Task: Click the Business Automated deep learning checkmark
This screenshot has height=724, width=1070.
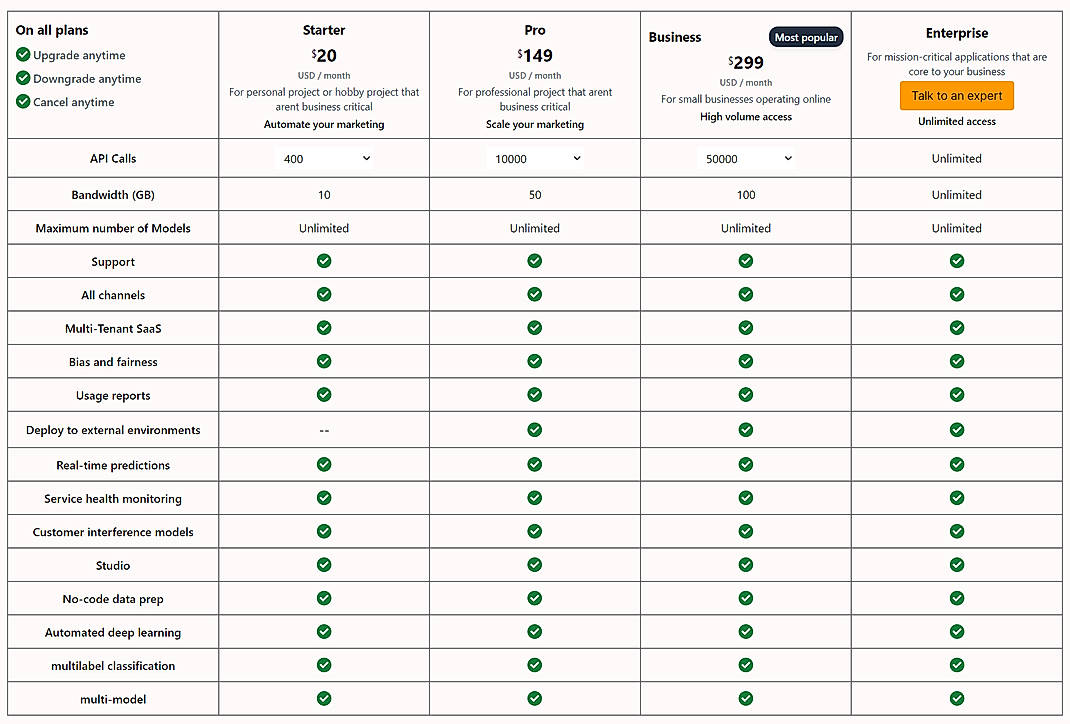Action: pos(746,632)
